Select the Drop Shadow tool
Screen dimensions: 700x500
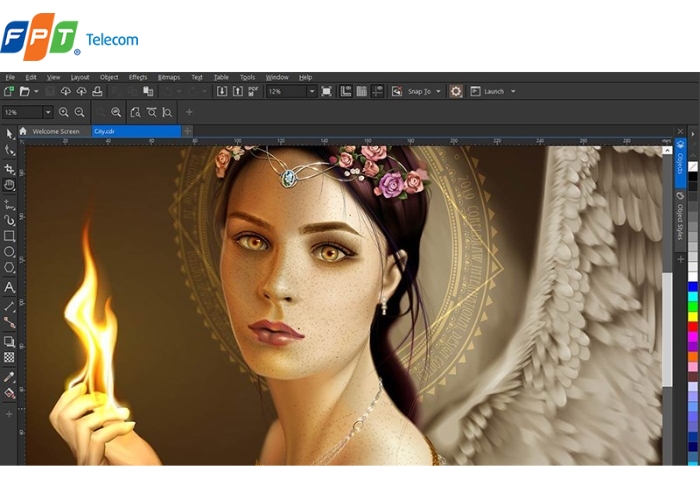click(x=9, y=342)
